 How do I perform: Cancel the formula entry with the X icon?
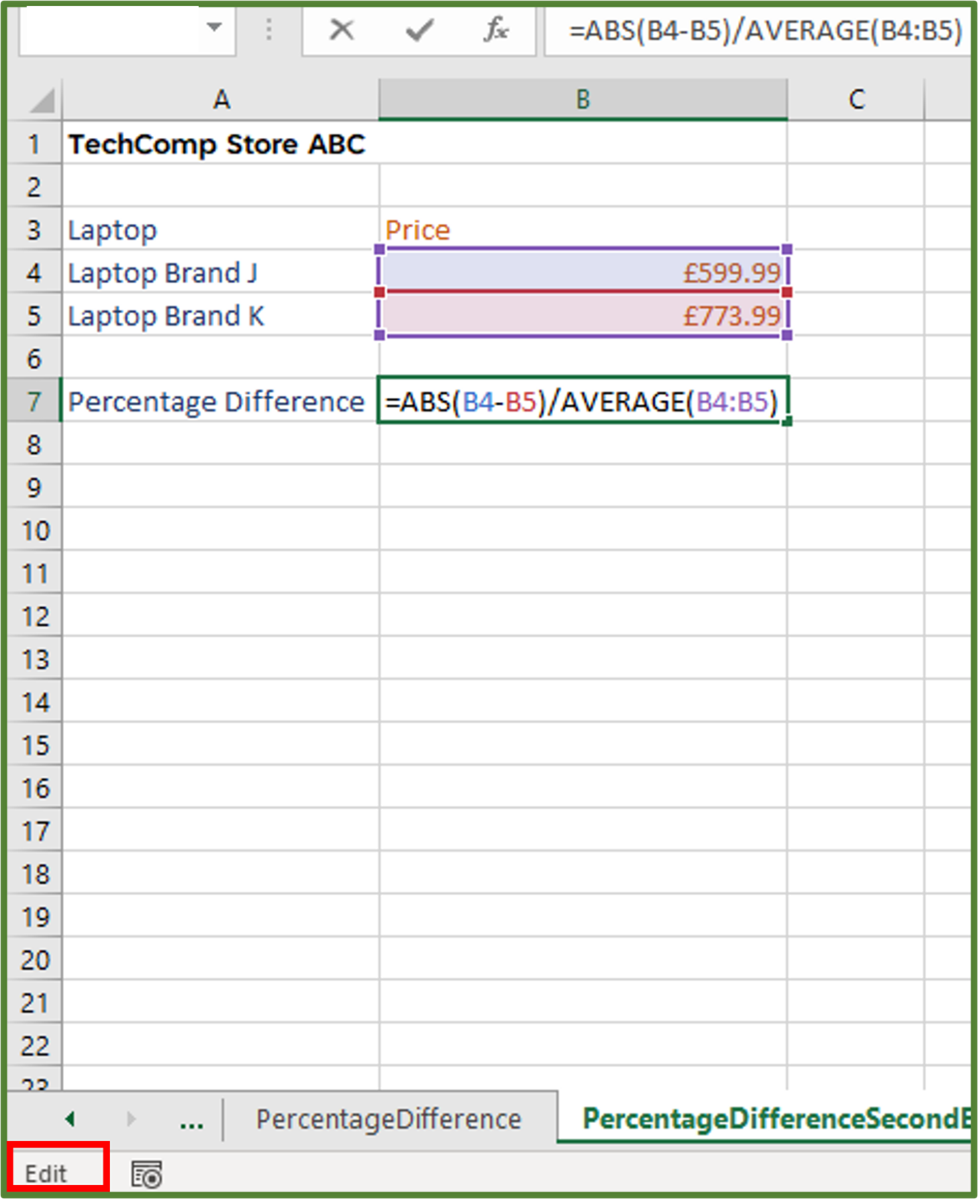tap(342, 31)
